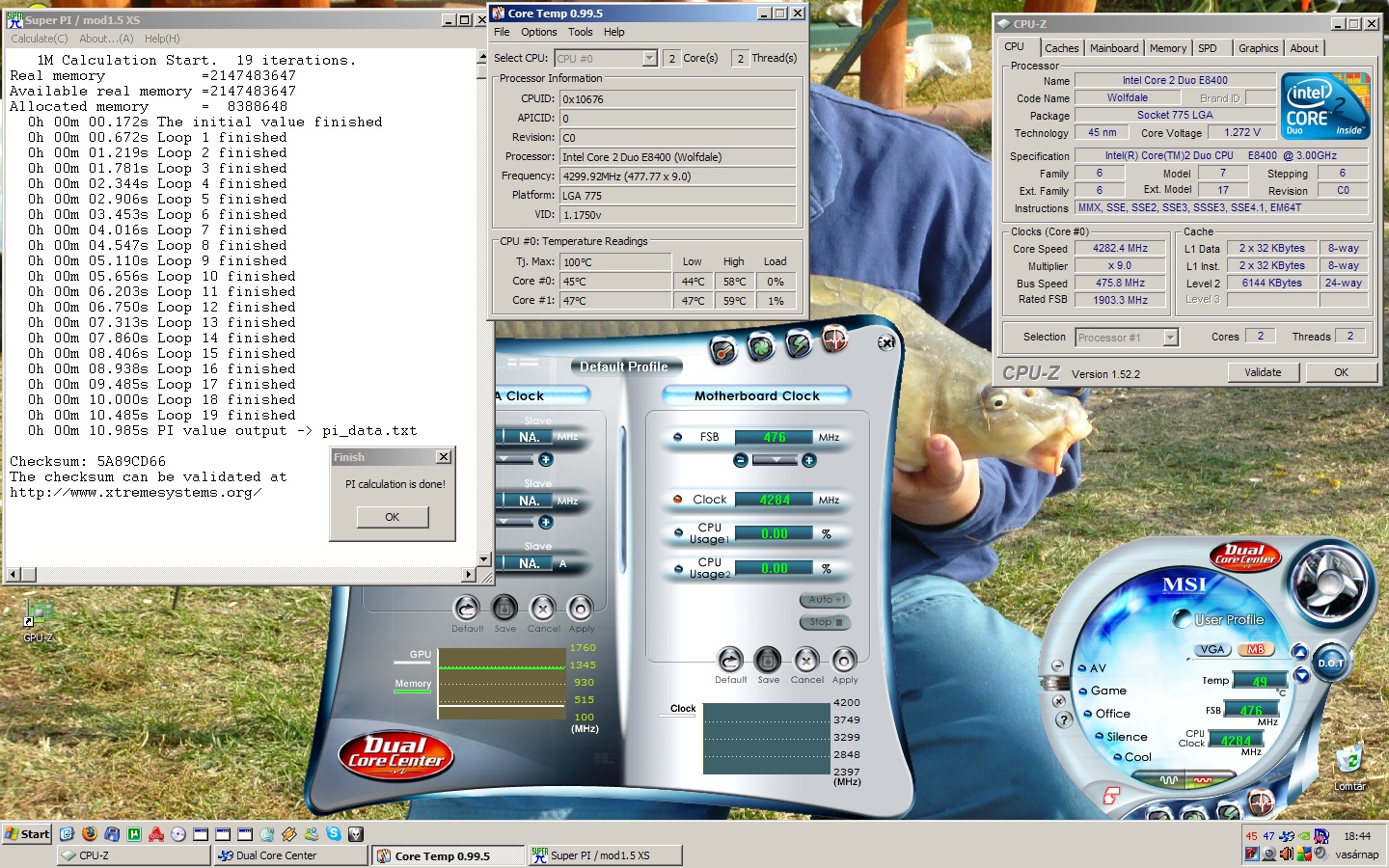Open Calculate(C) menu in Super PI
This screenshot has height=868, width=1389.
point(40,39)
